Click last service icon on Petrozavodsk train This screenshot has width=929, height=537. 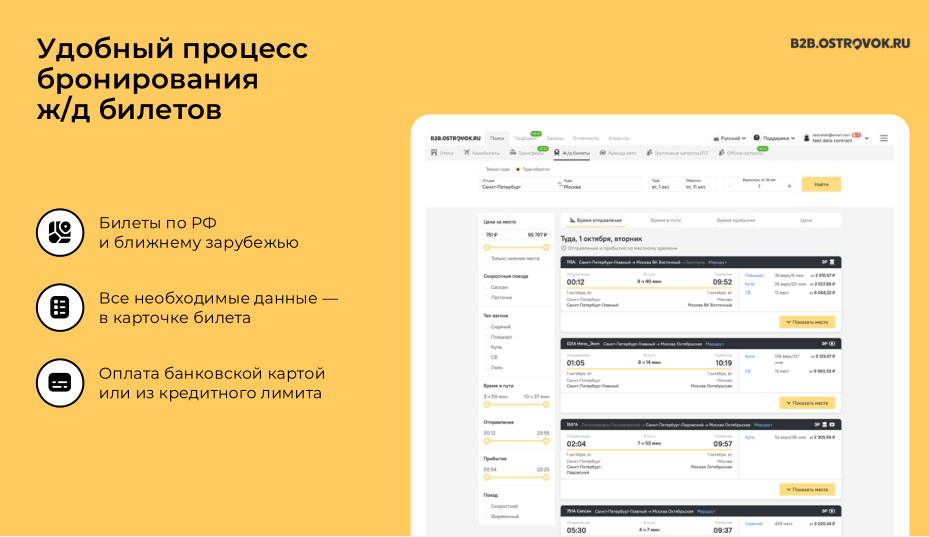coord(832,425)
